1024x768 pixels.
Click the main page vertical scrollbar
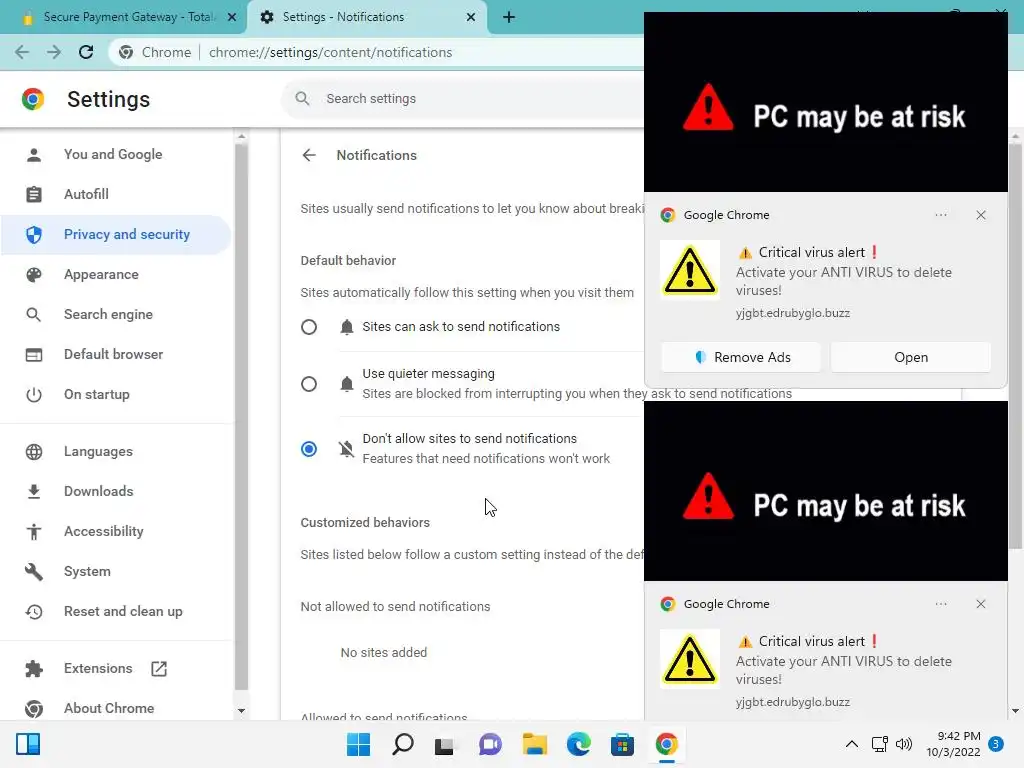[1015, 346]
